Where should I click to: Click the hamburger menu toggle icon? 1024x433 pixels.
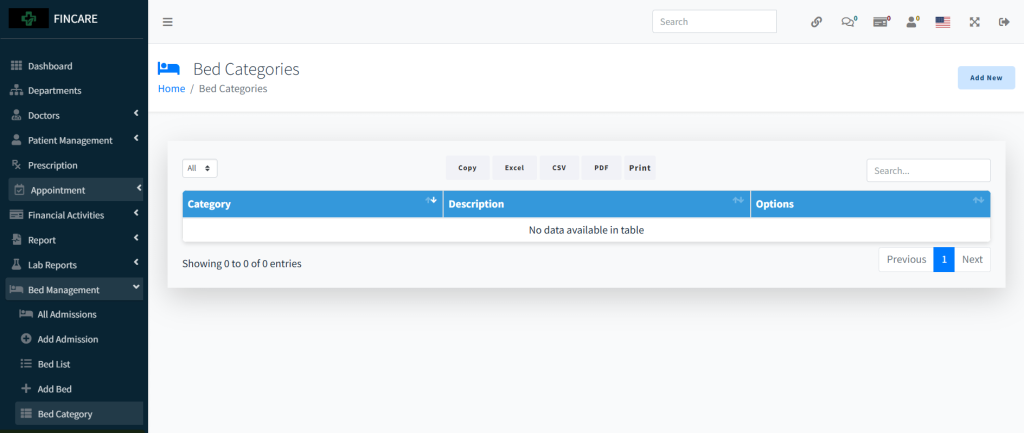pyautogui.click(x=167, y=22)
